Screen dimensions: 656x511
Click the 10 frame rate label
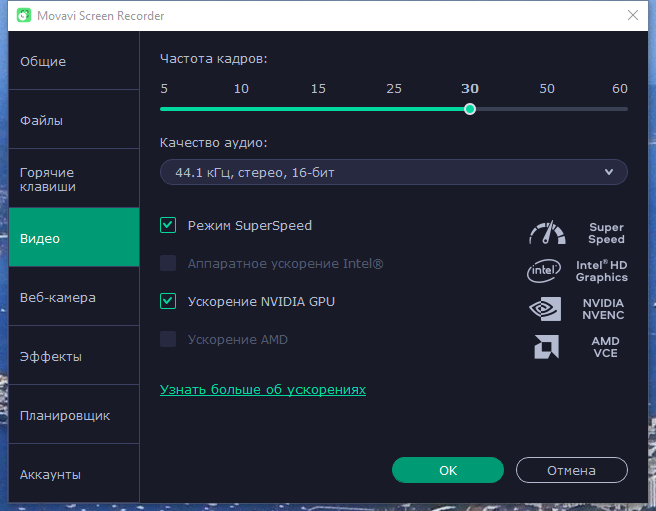[241, 89]
